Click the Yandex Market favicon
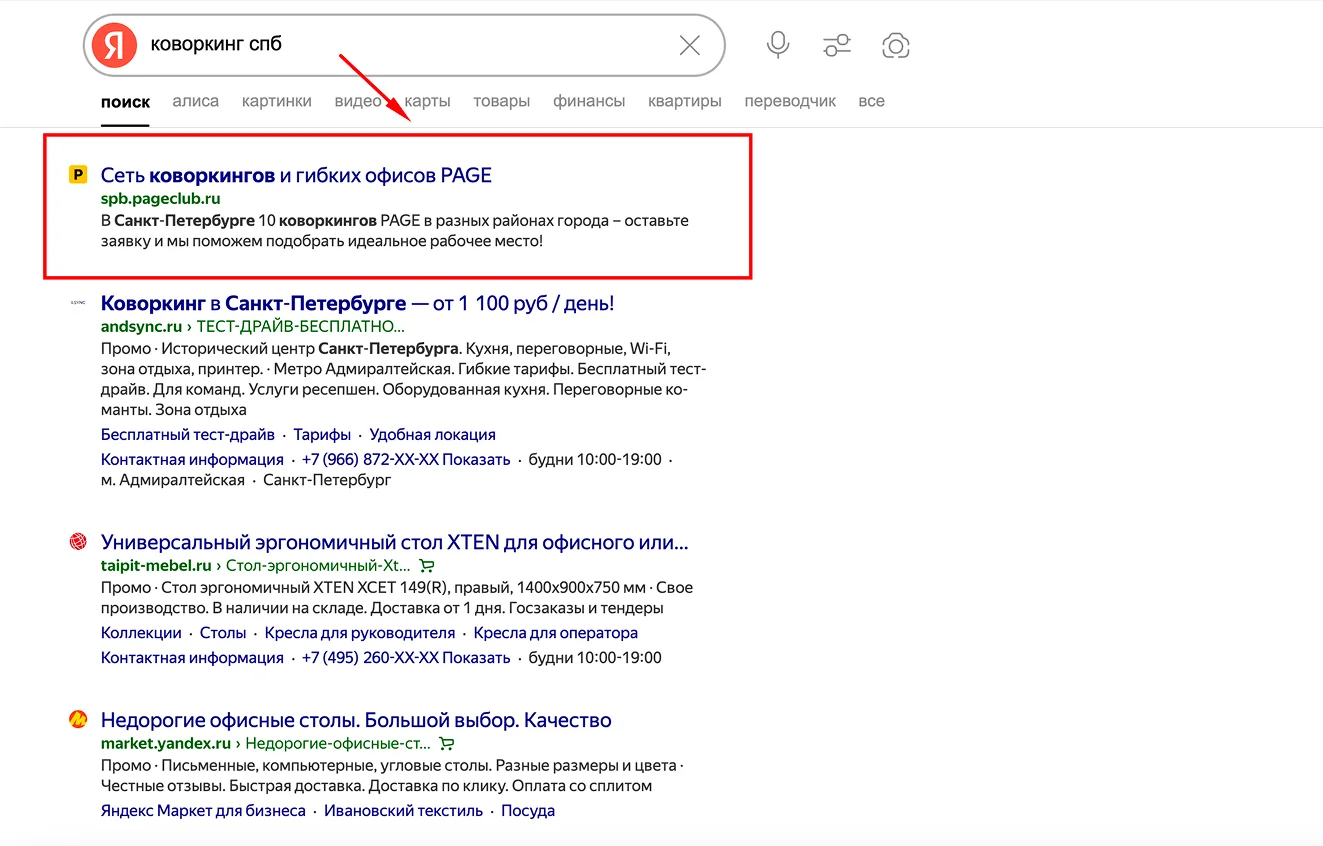Viewport: 1323px width, 846px height. coord(78,719)
